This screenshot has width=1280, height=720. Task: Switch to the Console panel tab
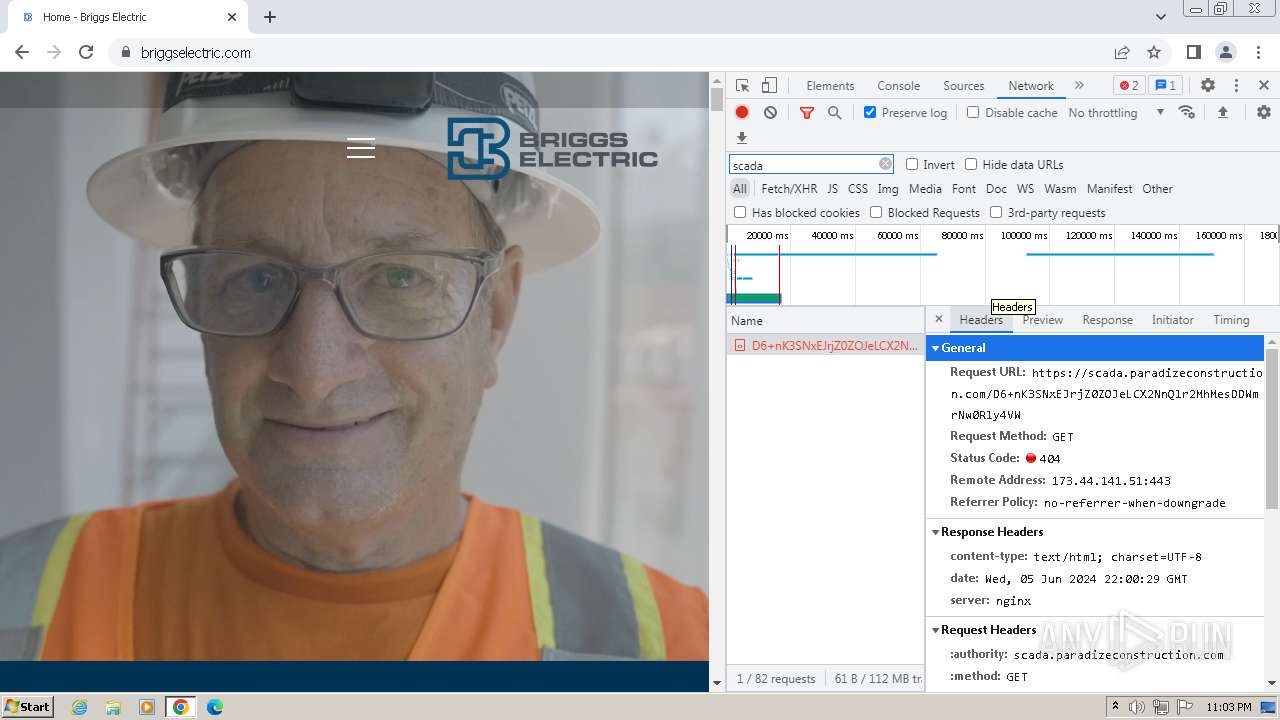point(898,86)
